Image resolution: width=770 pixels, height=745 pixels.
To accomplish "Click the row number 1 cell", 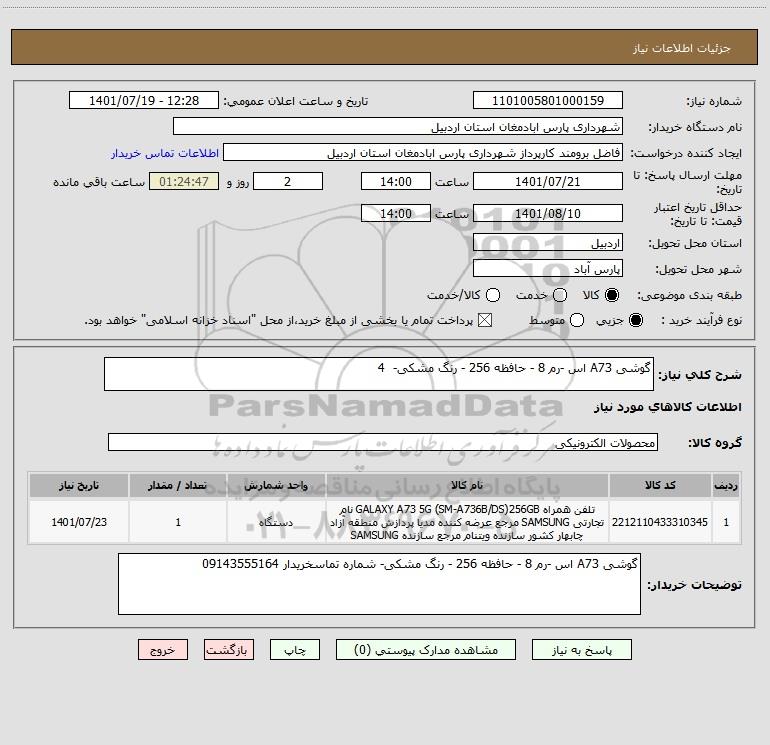I will click(x=726, y=522).
